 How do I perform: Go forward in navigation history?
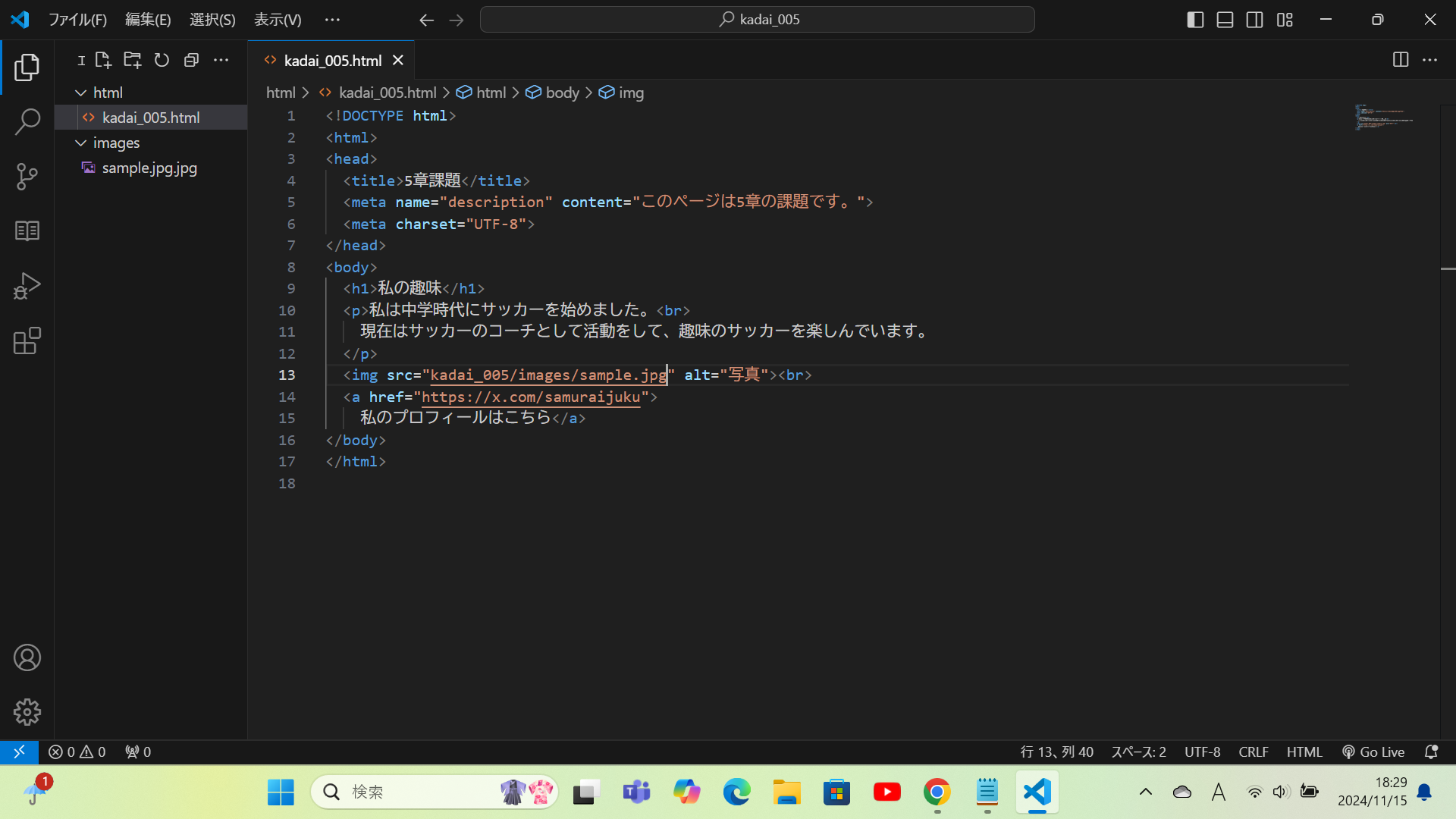457,20
